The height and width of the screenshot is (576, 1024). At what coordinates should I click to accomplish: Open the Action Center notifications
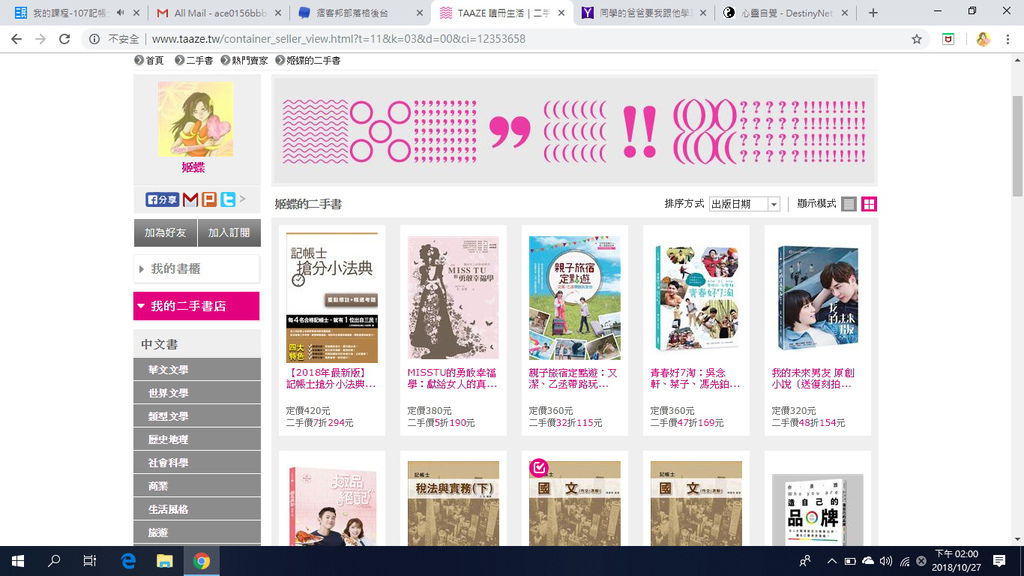999,561
